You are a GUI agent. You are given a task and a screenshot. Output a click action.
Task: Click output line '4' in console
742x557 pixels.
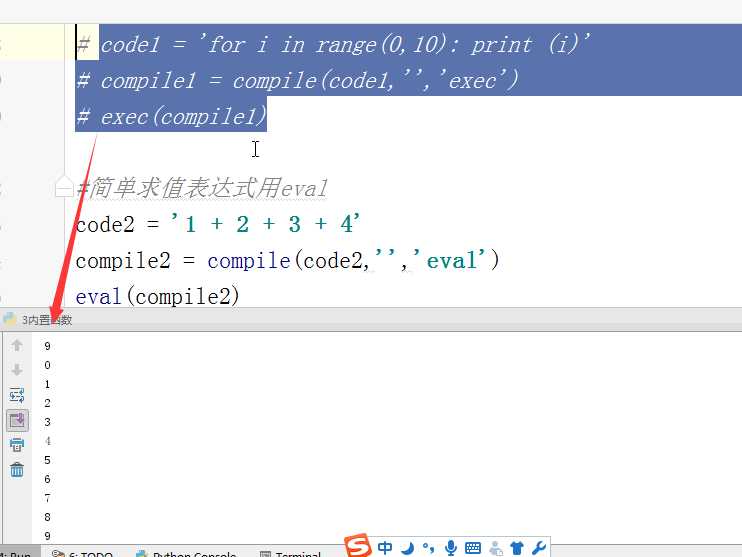[x=47, y=441]
